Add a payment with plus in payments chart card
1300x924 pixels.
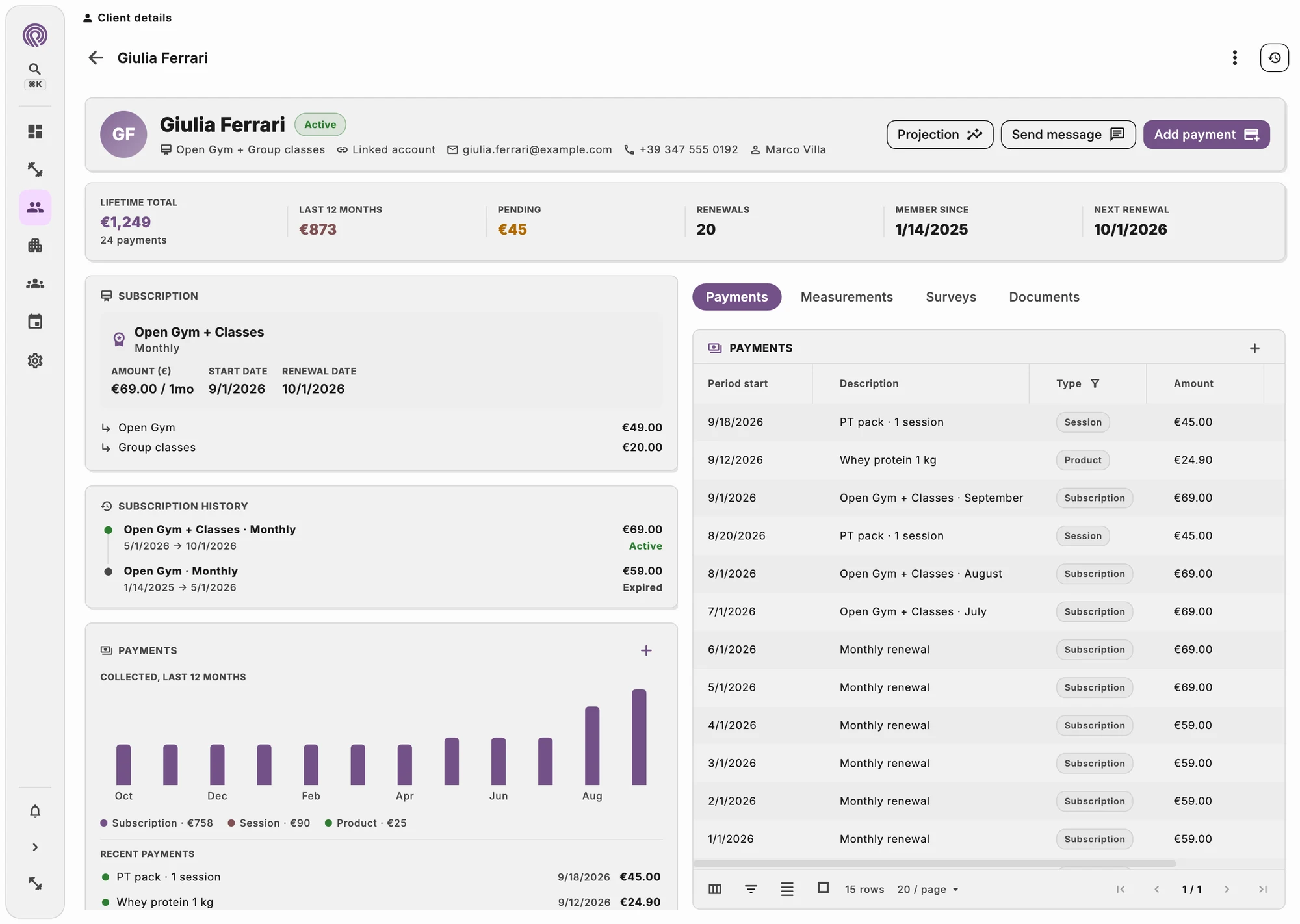pyautogui.click(x=646, y=650)
